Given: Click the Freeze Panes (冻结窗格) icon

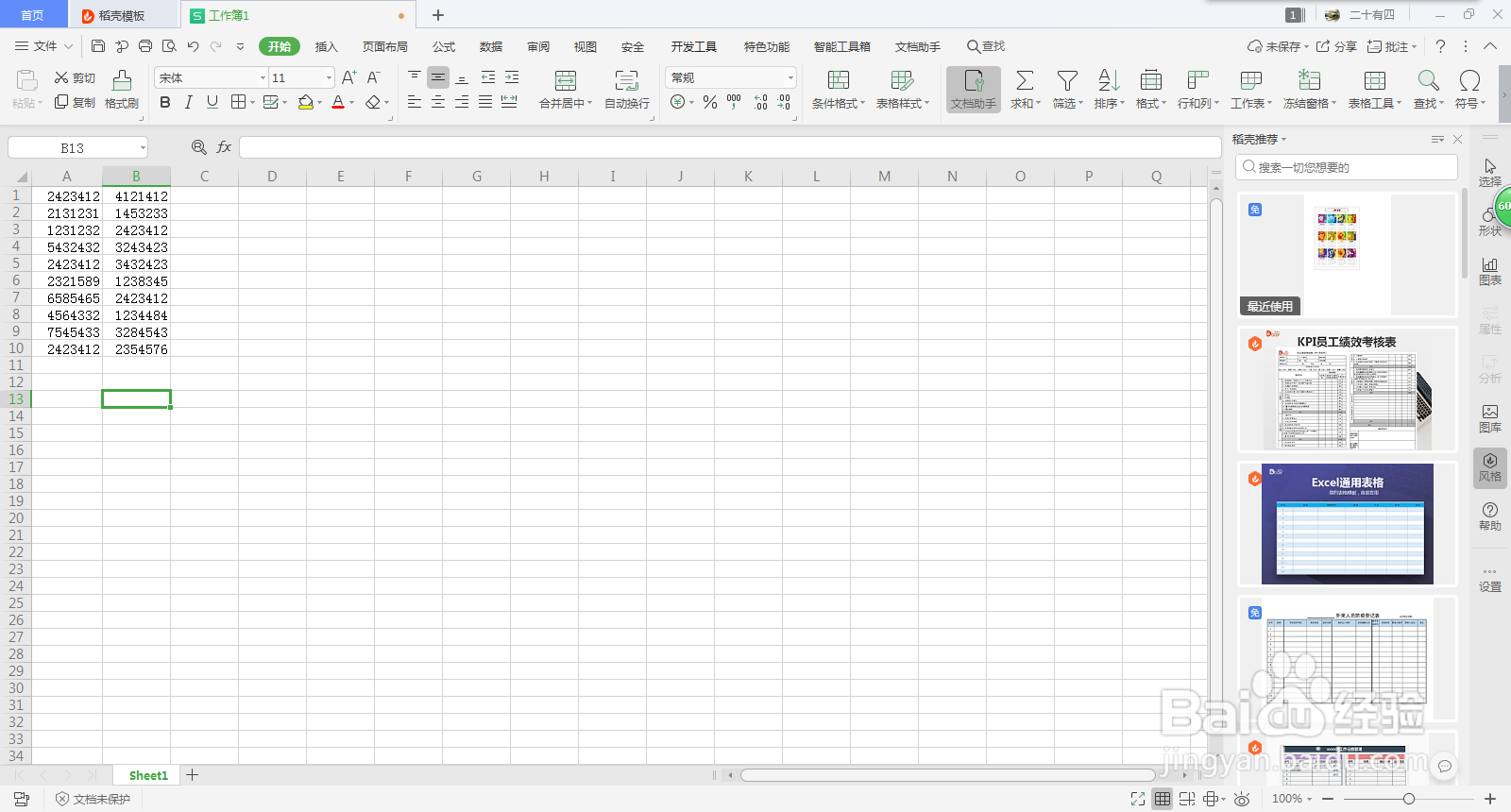Looking at the screenshot, I should pyautogui.click(x=1309, y=80).
